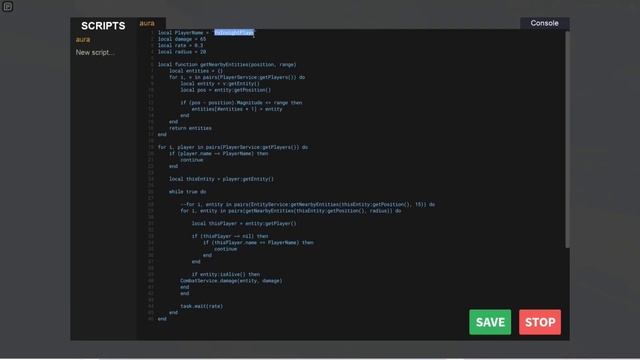640x360 pixels.
Task: Click the 'local damage = 65' line
Action: click(182, 39)
